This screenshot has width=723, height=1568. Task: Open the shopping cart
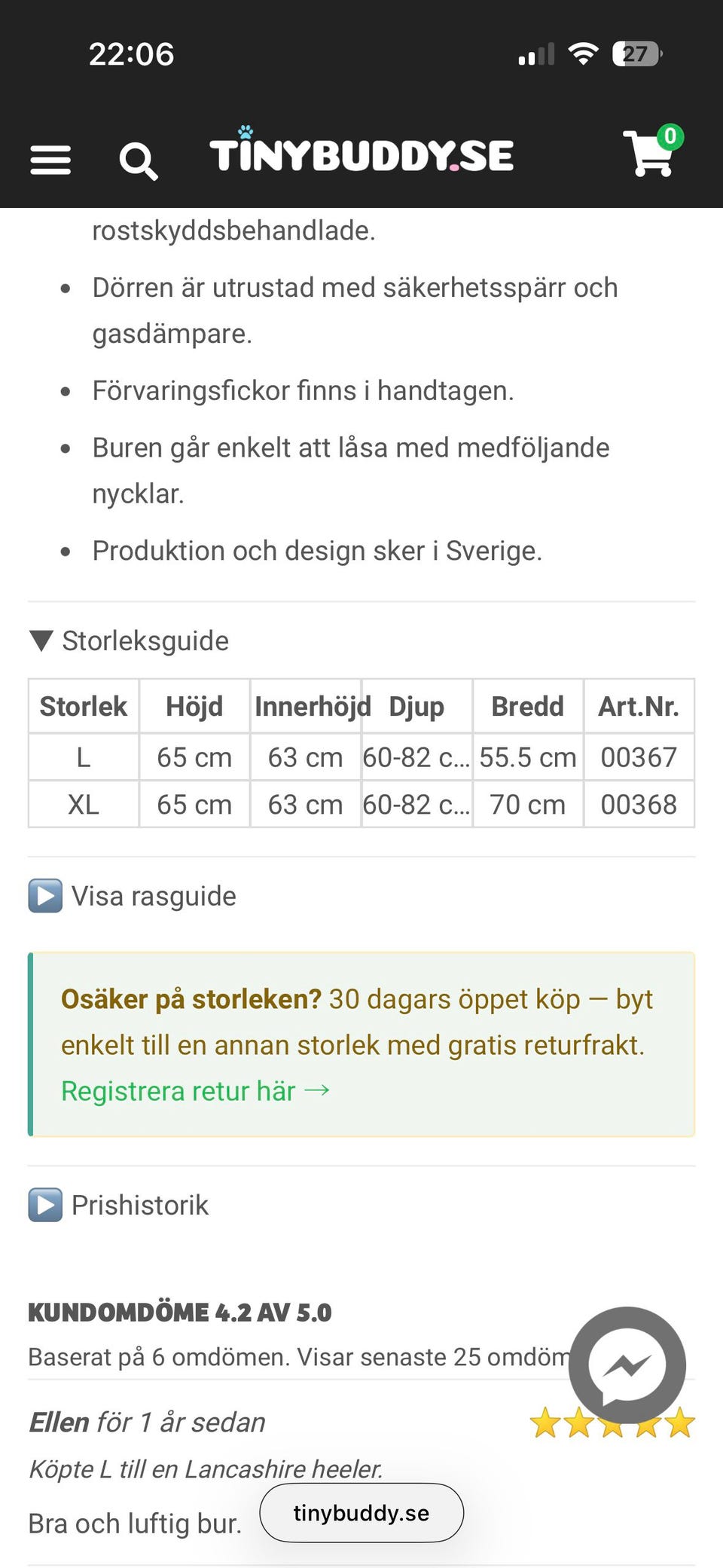[648, 154]
